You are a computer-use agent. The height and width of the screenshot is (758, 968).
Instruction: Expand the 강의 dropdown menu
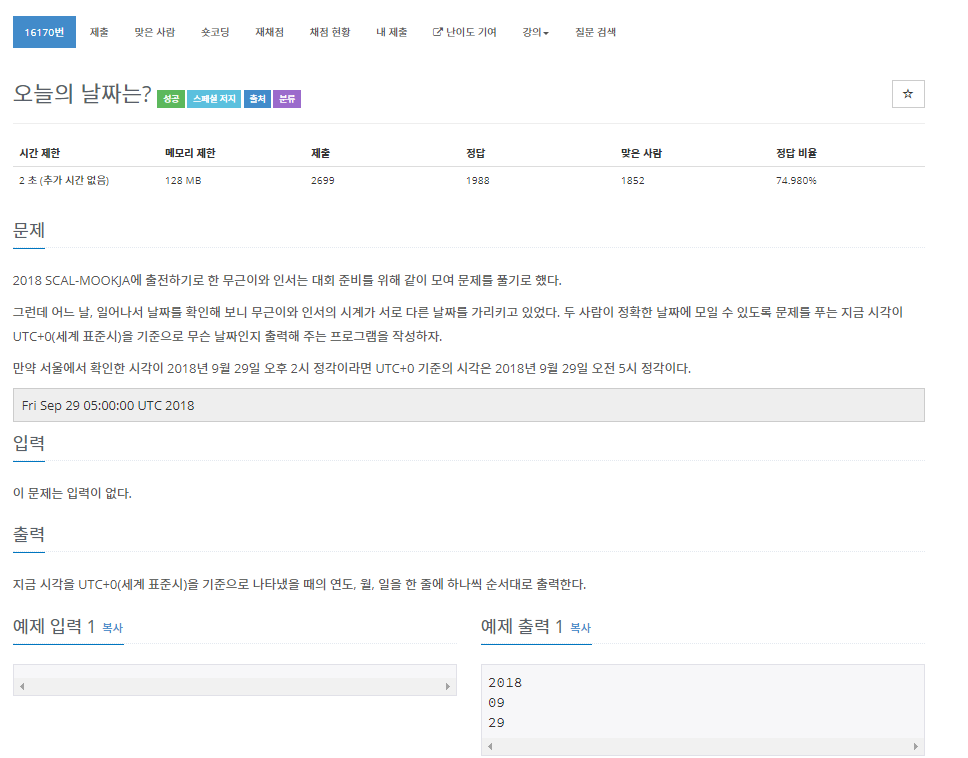click(x=535, y=32)
